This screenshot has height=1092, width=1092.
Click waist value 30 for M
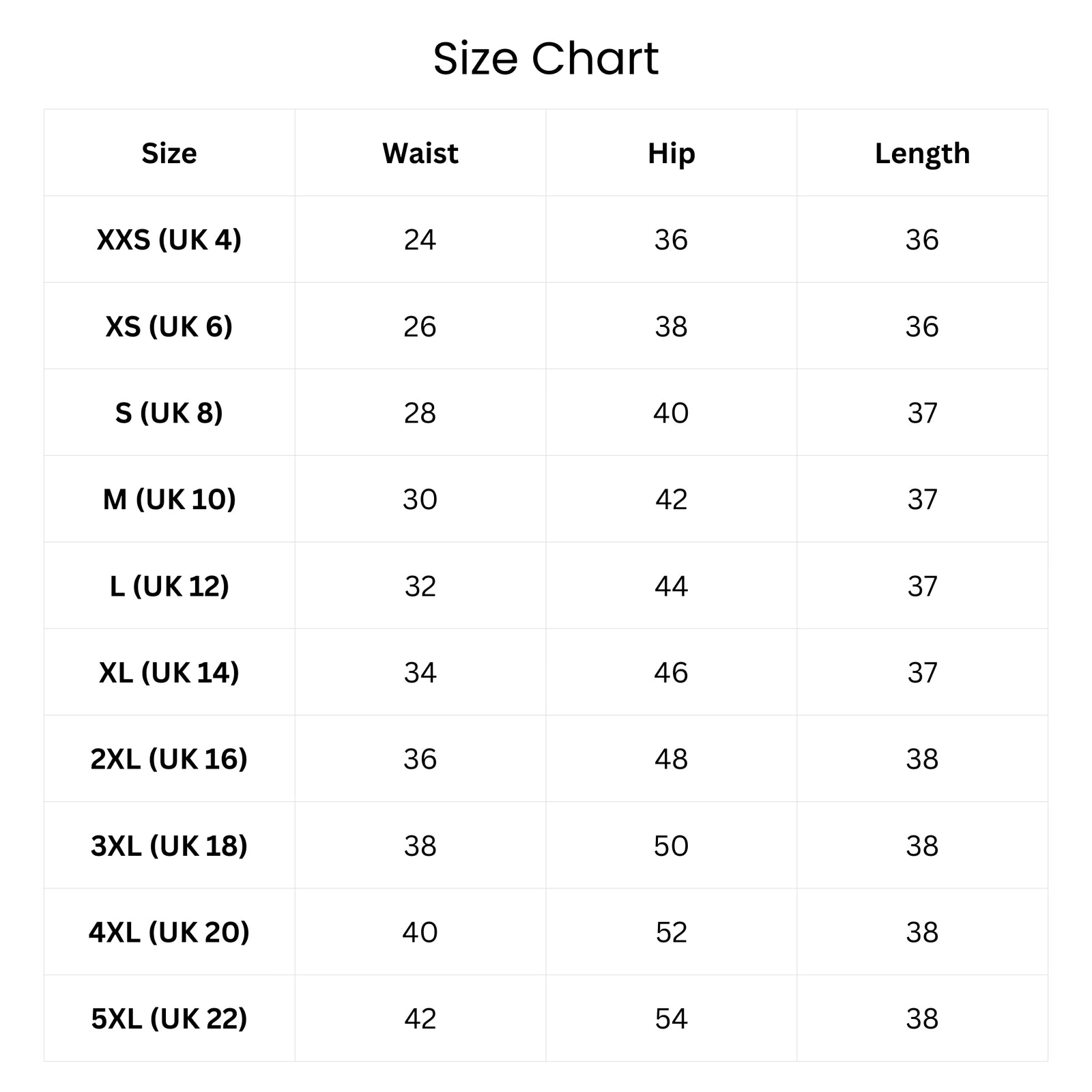pyautogui.click(x=420, y=500)
